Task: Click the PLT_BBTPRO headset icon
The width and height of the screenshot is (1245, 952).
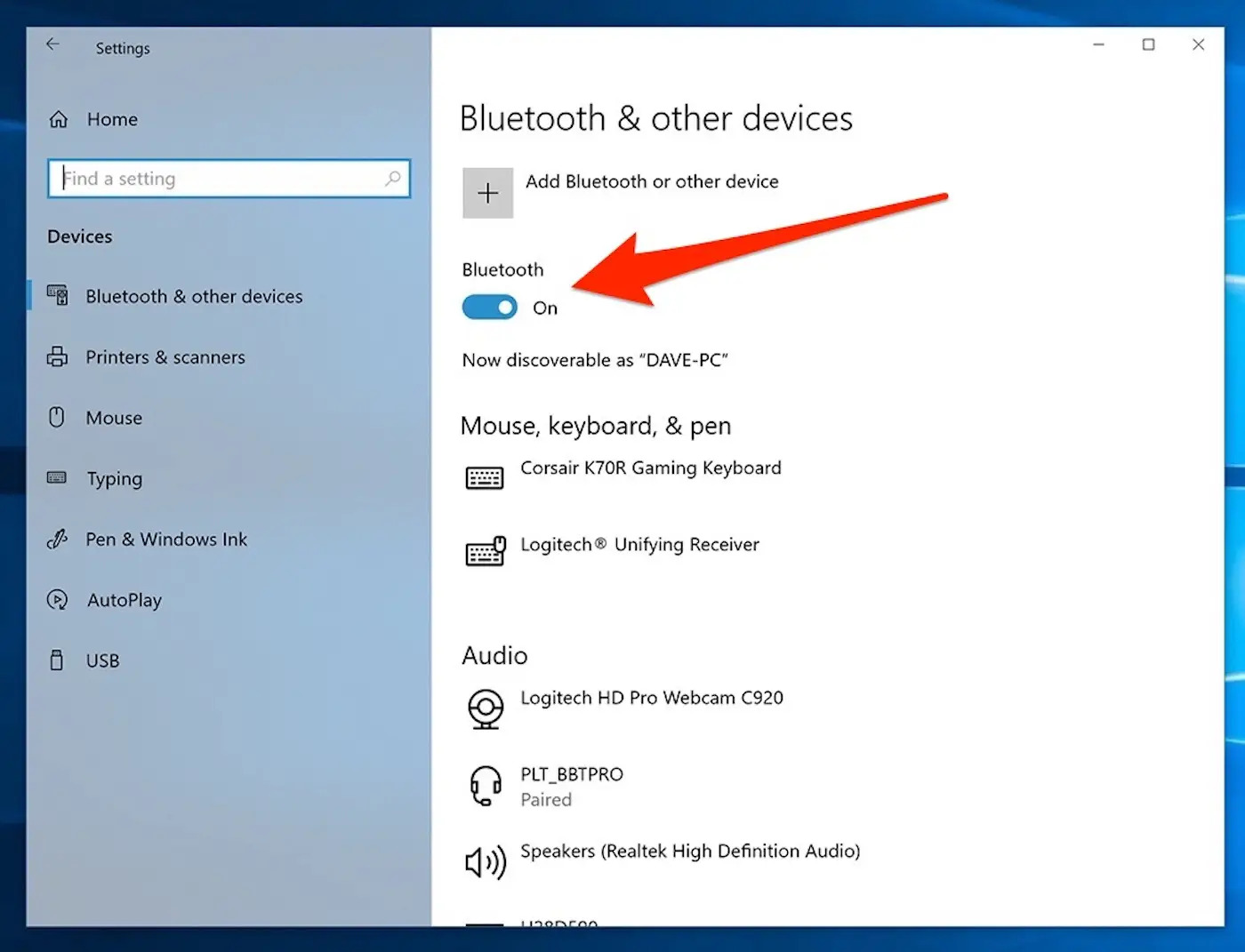Action: click(x=485, y=786)
